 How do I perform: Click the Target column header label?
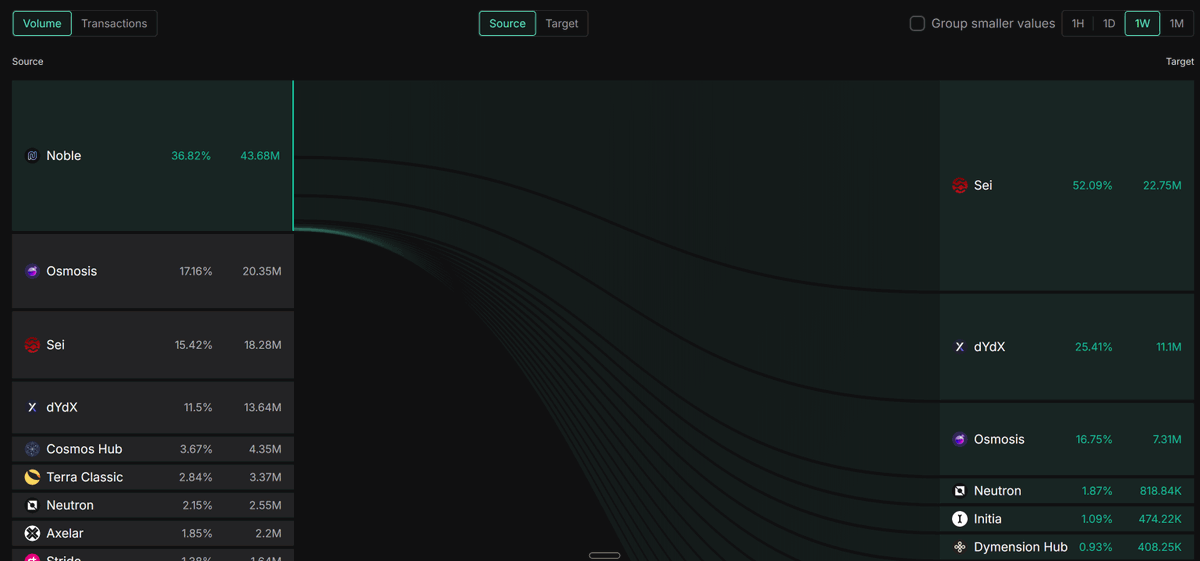click(x=1180, y=62)
